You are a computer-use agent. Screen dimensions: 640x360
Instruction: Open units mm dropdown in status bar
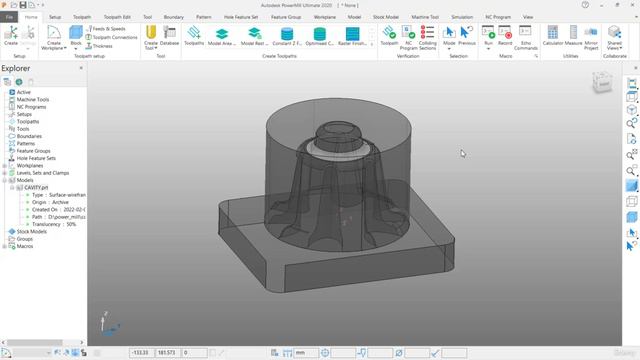click(x=307, y=353)
